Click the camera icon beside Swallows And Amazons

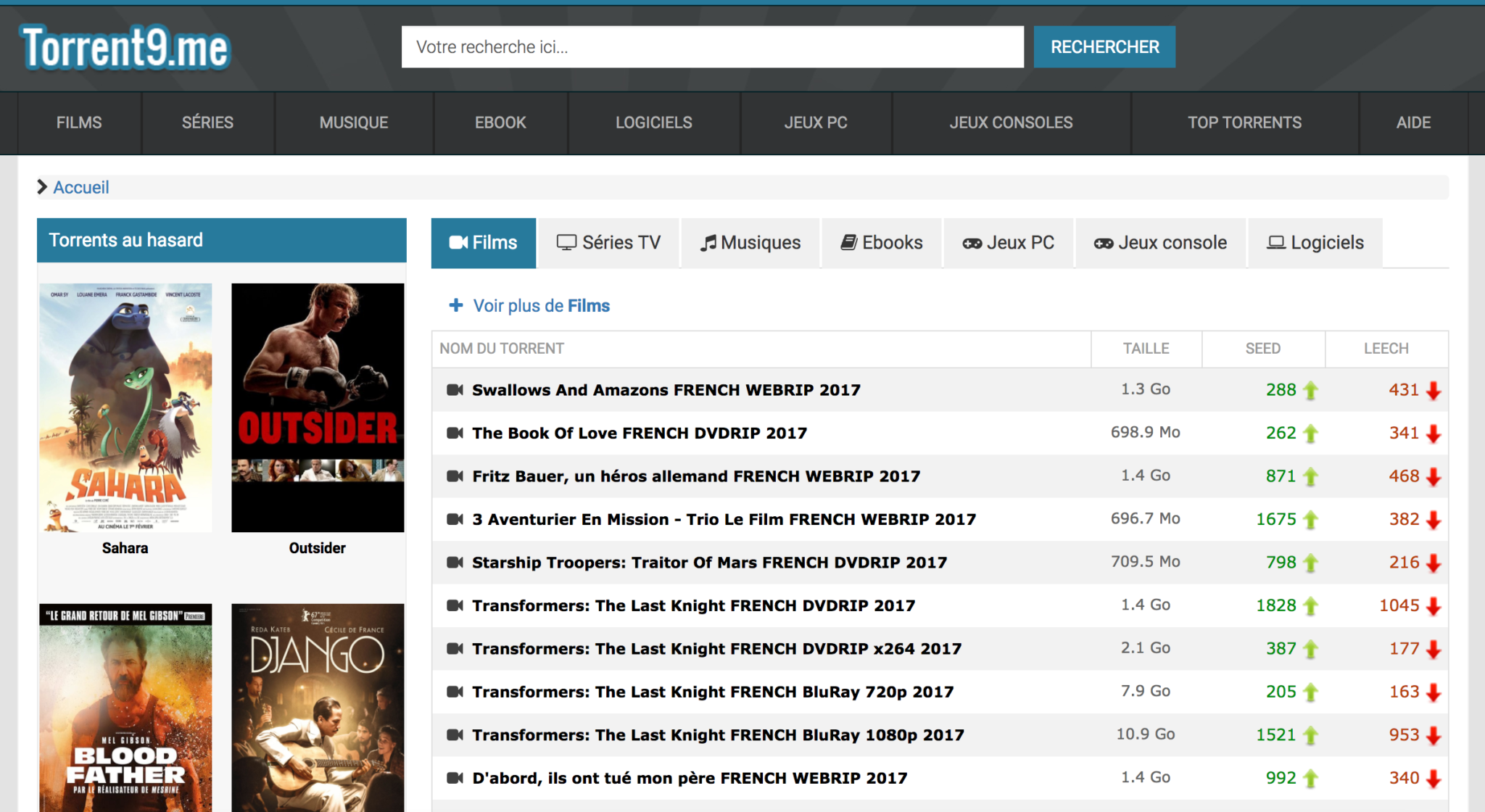453,389
